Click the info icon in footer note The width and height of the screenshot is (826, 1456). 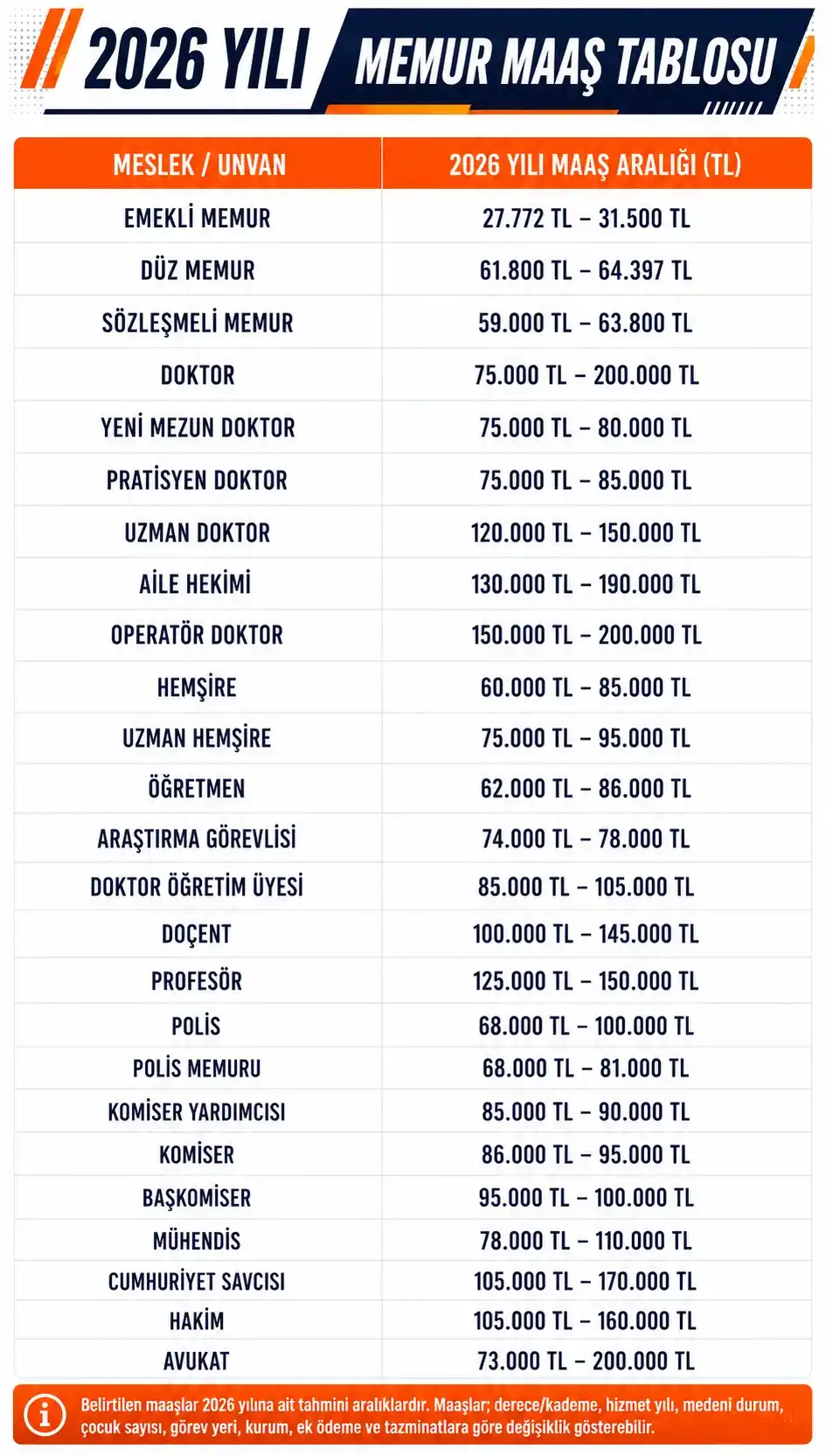pos(45,1414)
